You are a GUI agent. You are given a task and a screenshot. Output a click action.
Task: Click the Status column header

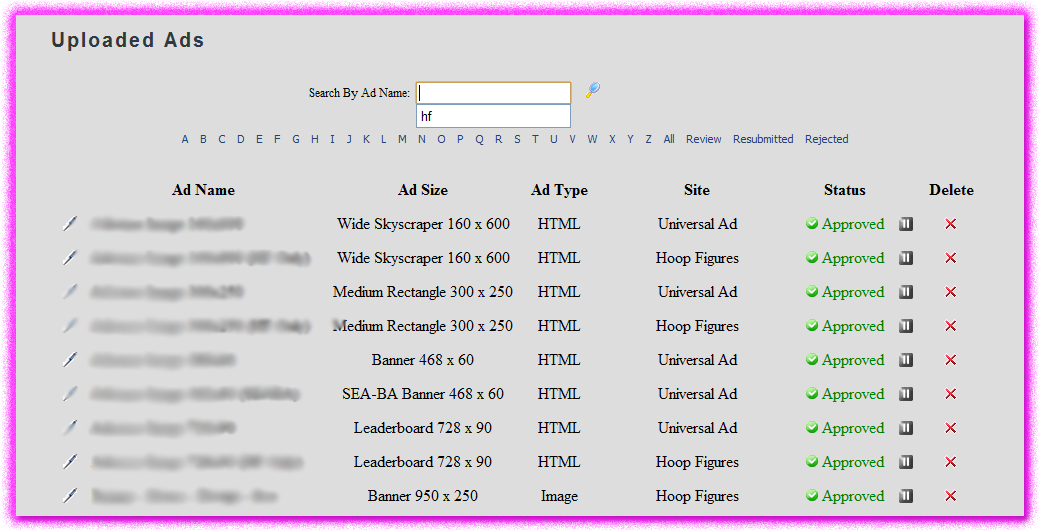click(845, 190)
